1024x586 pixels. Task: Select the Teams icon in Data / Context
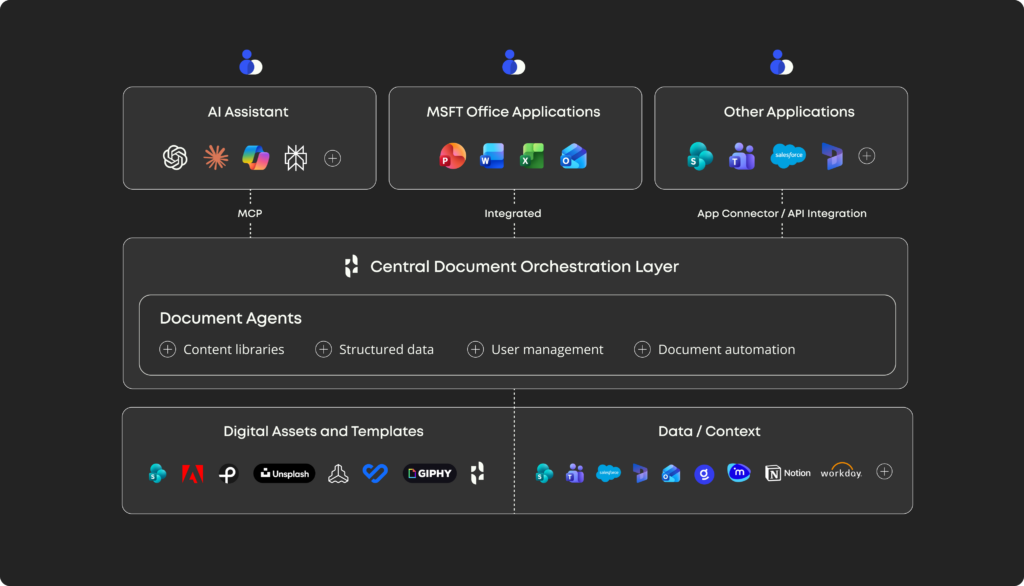575,473
